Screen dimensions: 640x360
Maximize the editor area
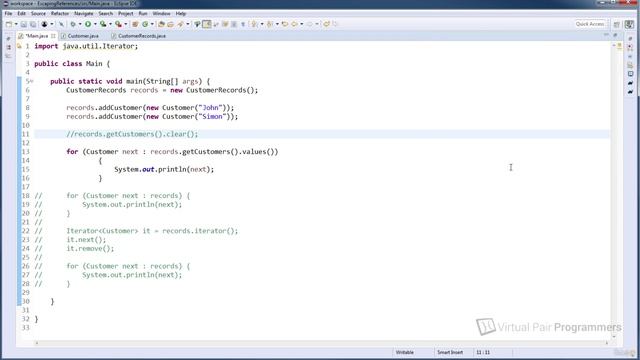(x=615, y=36)
